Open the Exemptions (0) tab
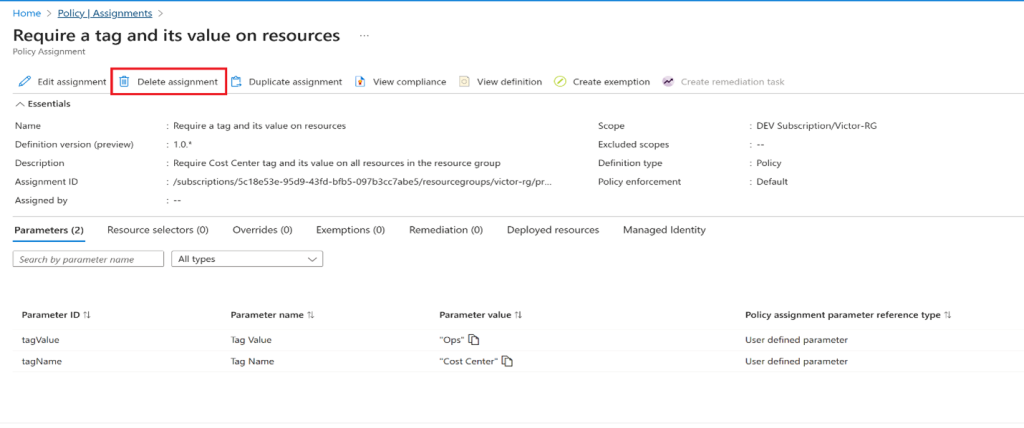The width and height of the screenshot is (1024, 428). tap(351, 230)
